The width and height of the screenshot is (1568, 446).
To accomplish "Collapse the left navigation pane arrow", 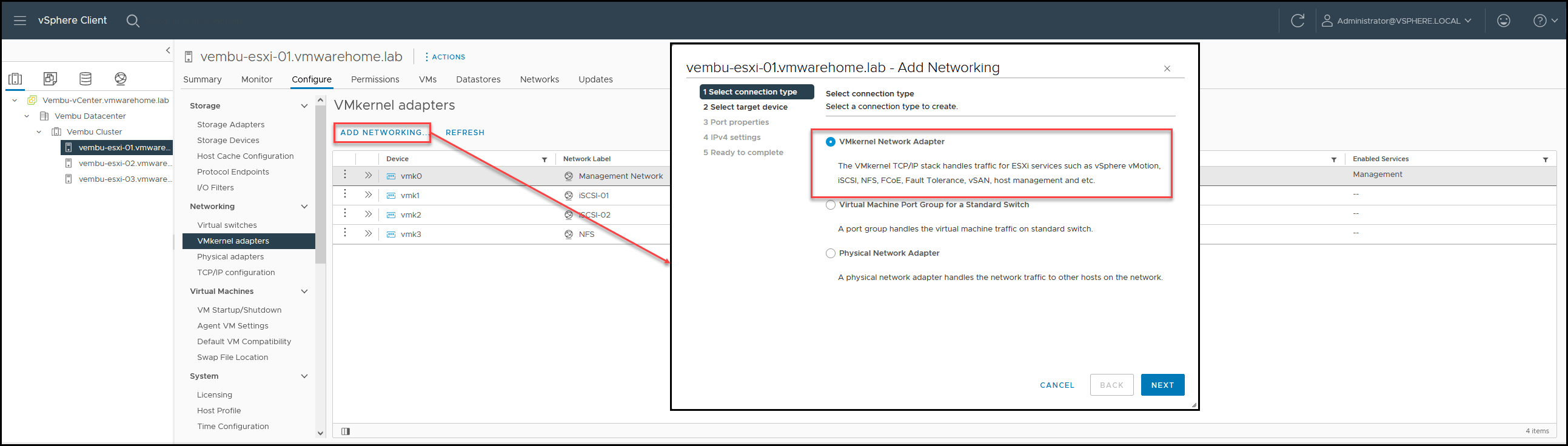I will [x=168, y=50].
